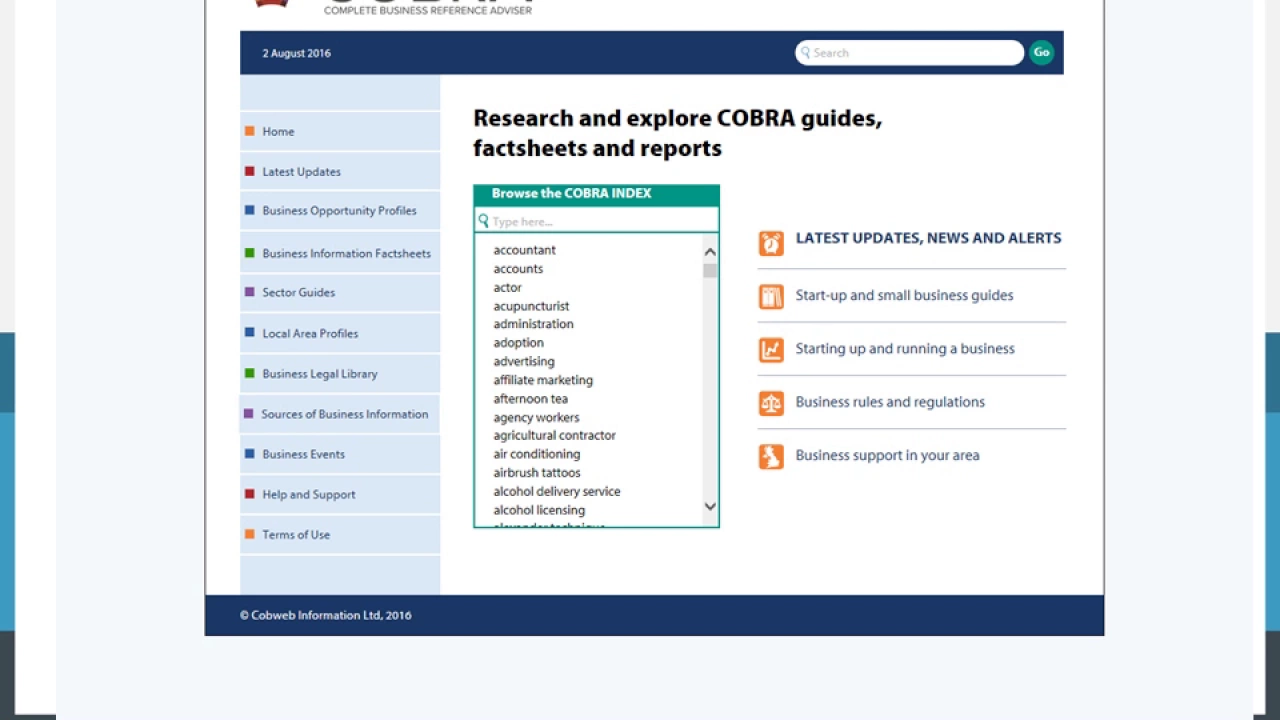Select 'airbrush tattoos' in the index list
This screenshot has width=1280, height=720.
pos(536,473)
